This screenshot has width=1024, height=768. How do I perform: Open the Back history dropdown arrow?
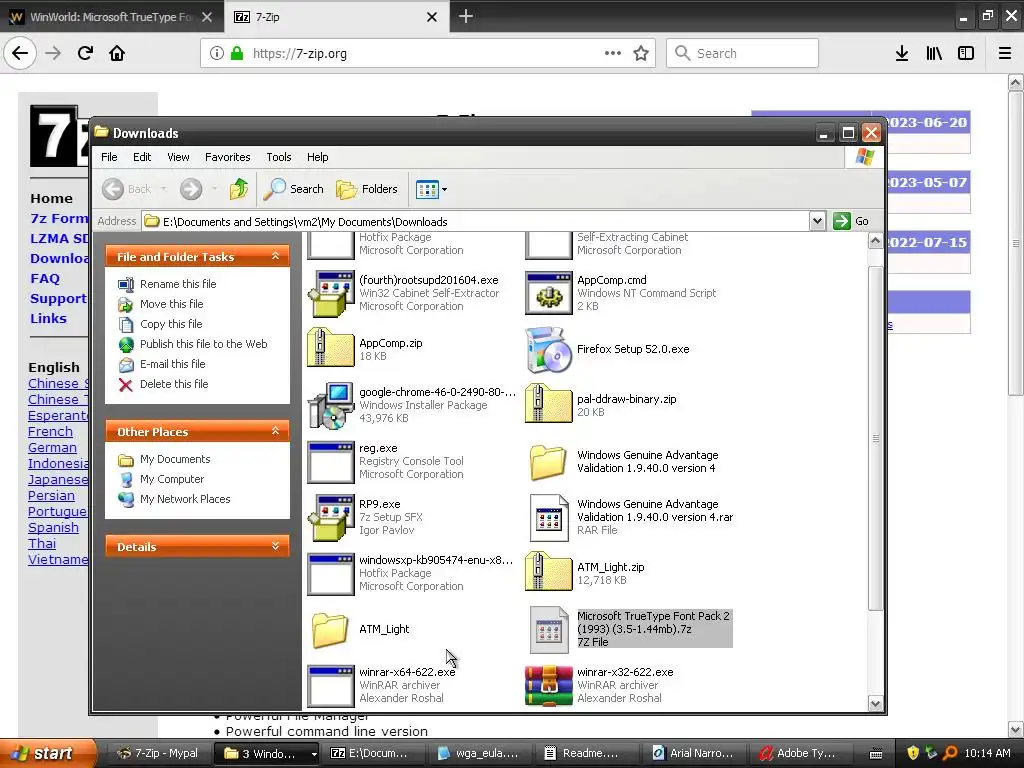pyautogui.click(x=163, y=189)
